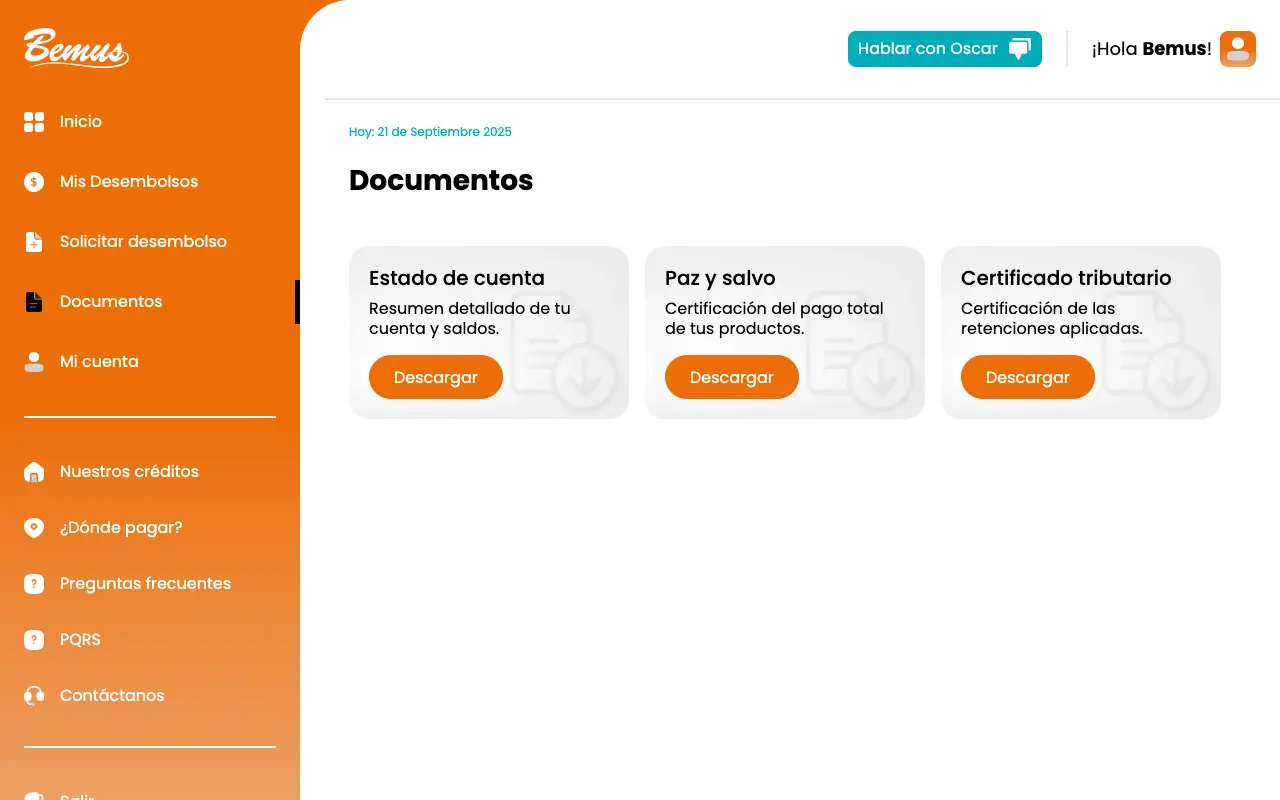Click the orange user avatar icon
The width and height of the screenshot is (1280, 800).
(1237, 49)
